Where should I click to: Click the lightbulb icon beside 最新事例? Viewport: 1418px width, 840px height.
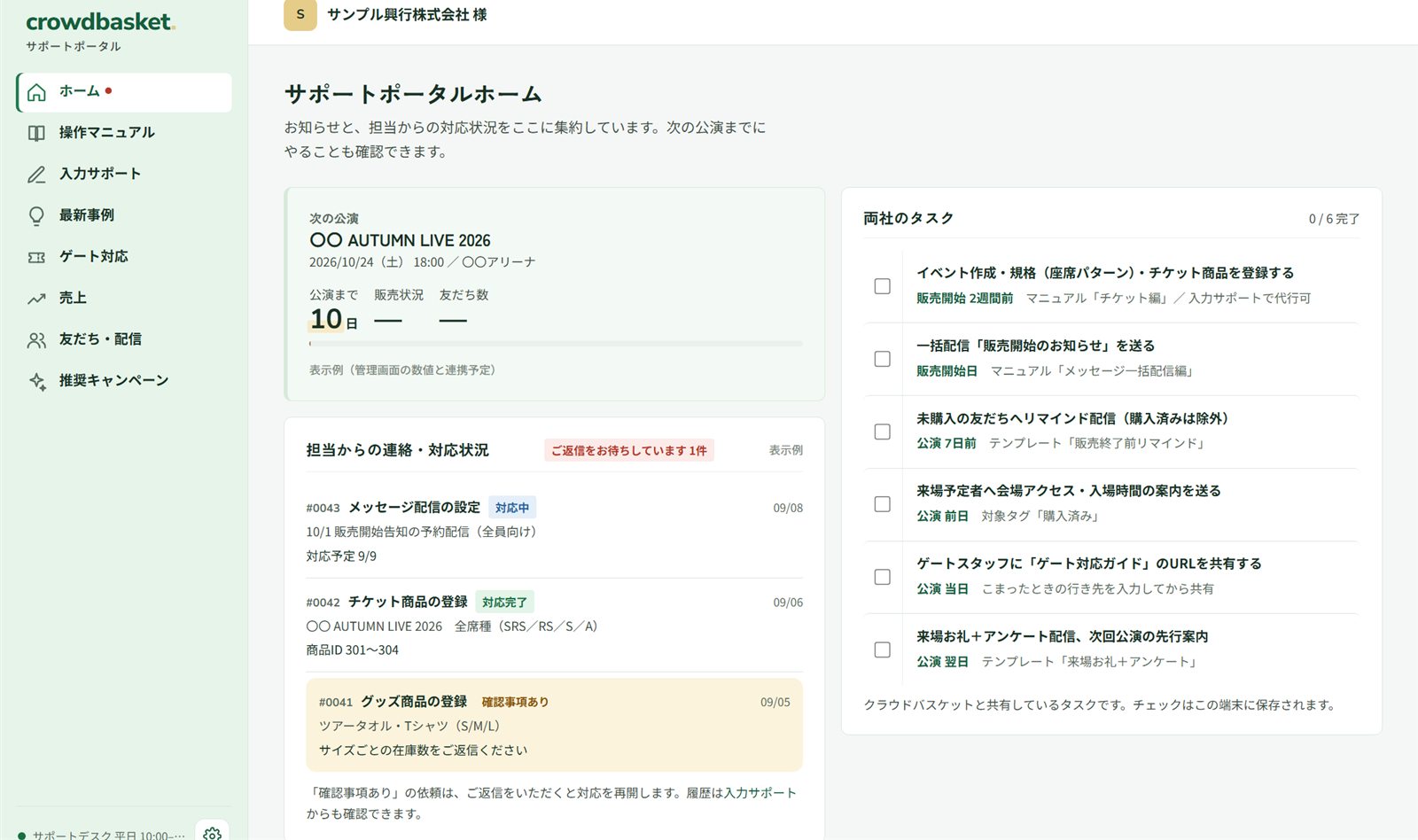pos(36,215)
